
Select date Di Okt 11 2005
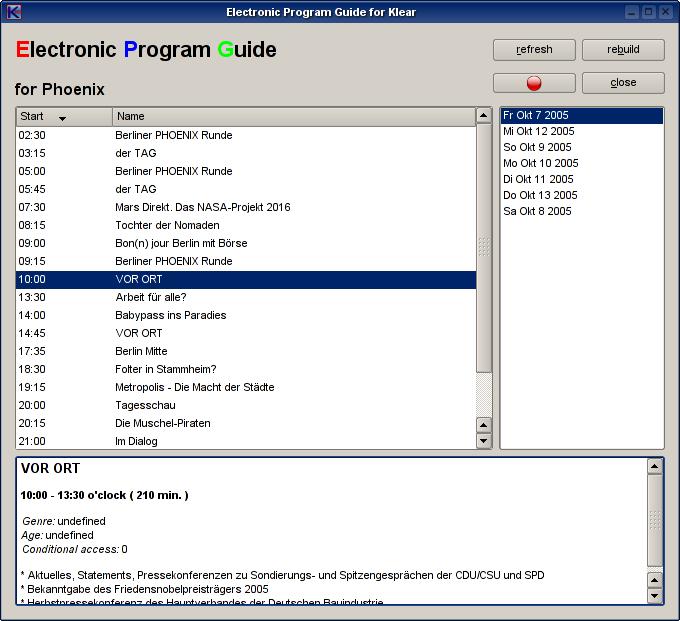582,180
